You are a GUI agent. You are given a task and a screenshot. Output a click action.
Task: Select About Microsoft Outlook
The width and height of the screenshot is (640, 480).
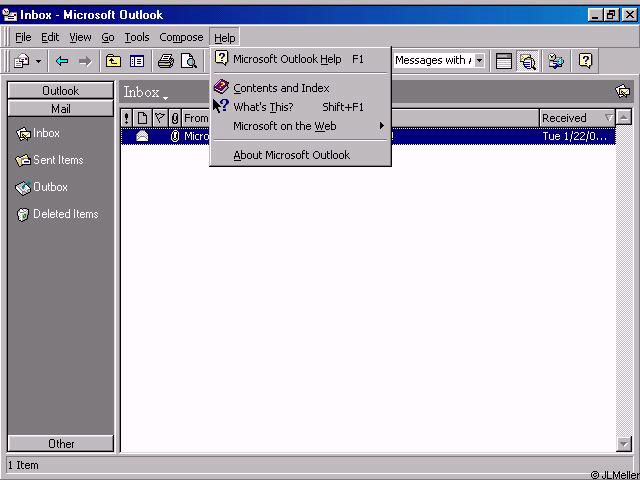tap(300, 155)
